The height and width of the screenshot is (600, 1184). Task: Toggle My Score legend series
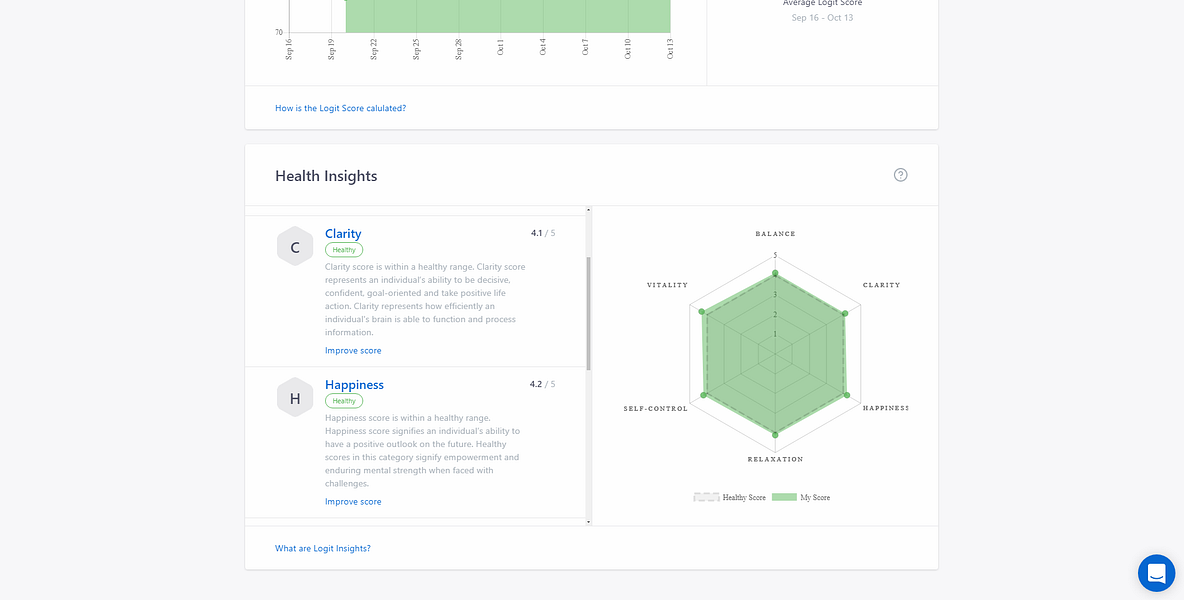pyautogui.click(x=801, y=497)
